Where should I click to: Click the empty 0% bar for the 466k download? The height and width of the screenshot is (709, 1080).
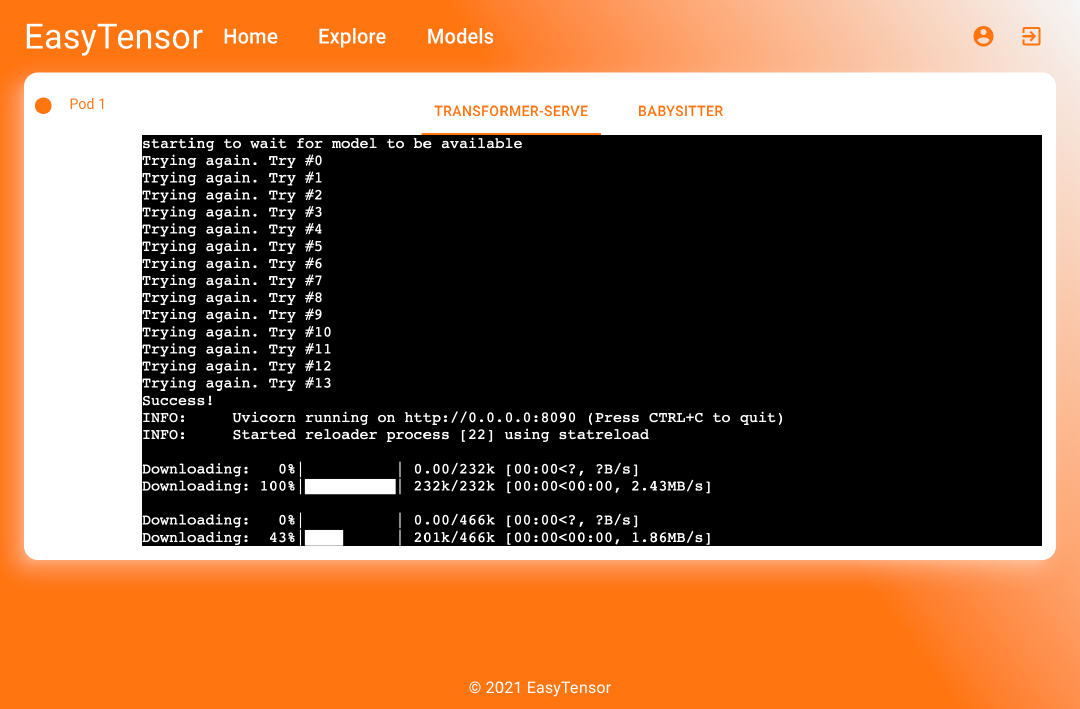[x=350, y=521]
